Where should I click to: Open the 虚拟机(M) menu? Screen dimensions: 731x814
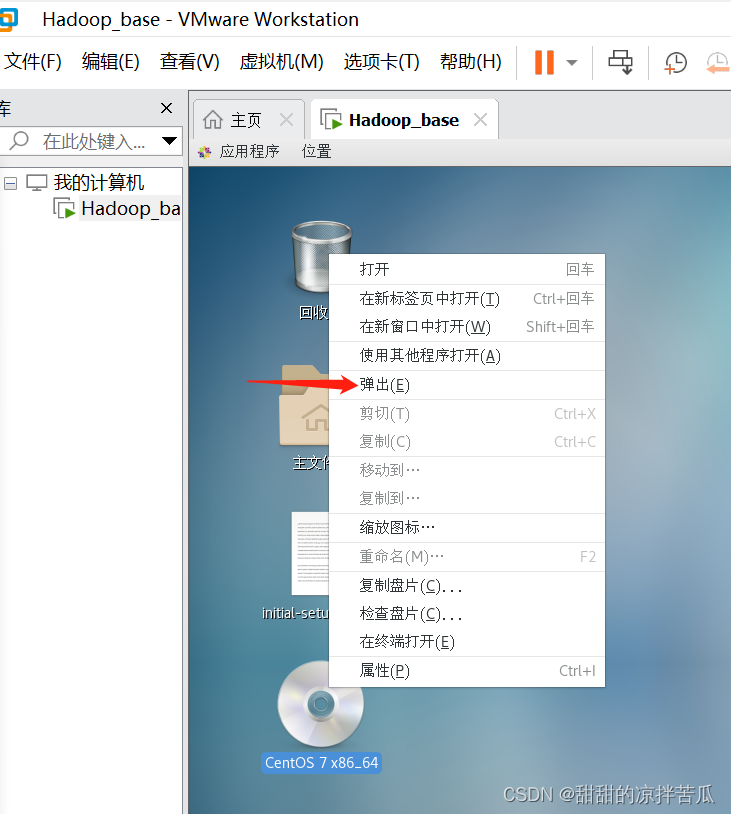click(281, 62)
